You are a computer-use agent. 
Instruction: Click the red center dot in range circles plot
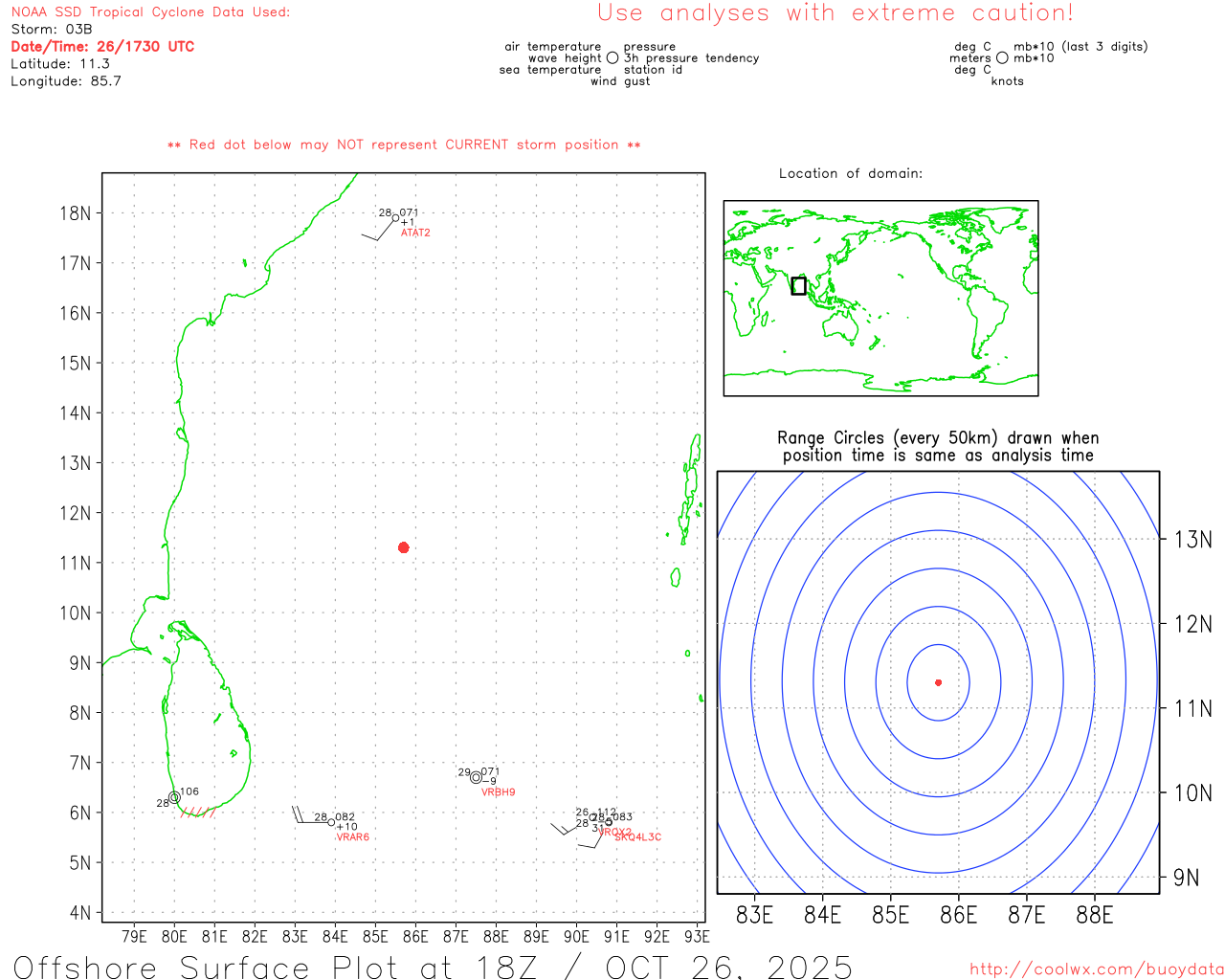click(x=939, y=682)
